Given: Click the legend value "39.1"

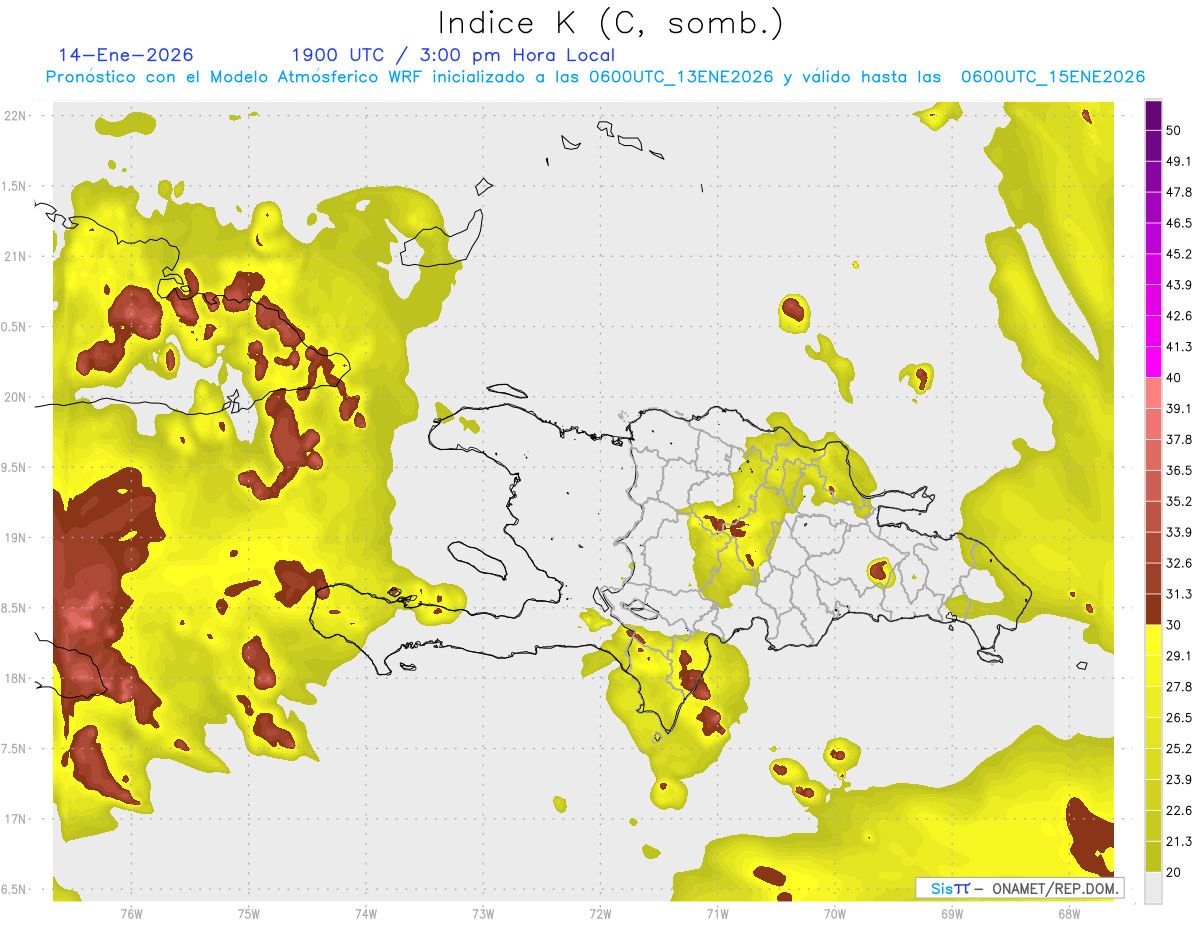Looking at the screenshot, I should tap(1179, 409).
